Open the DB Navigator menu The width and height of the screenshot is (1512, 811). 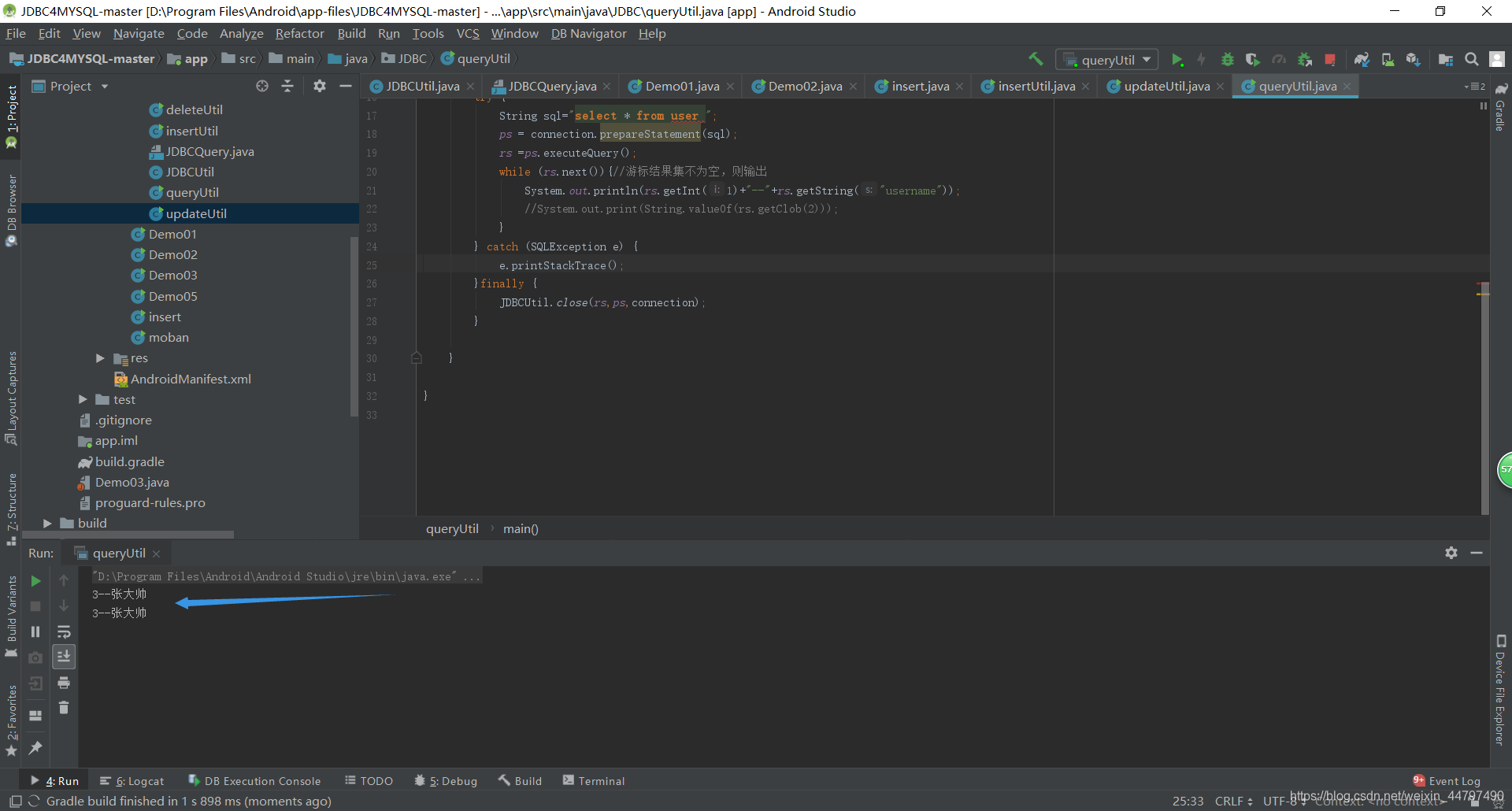tap(588, 33)
